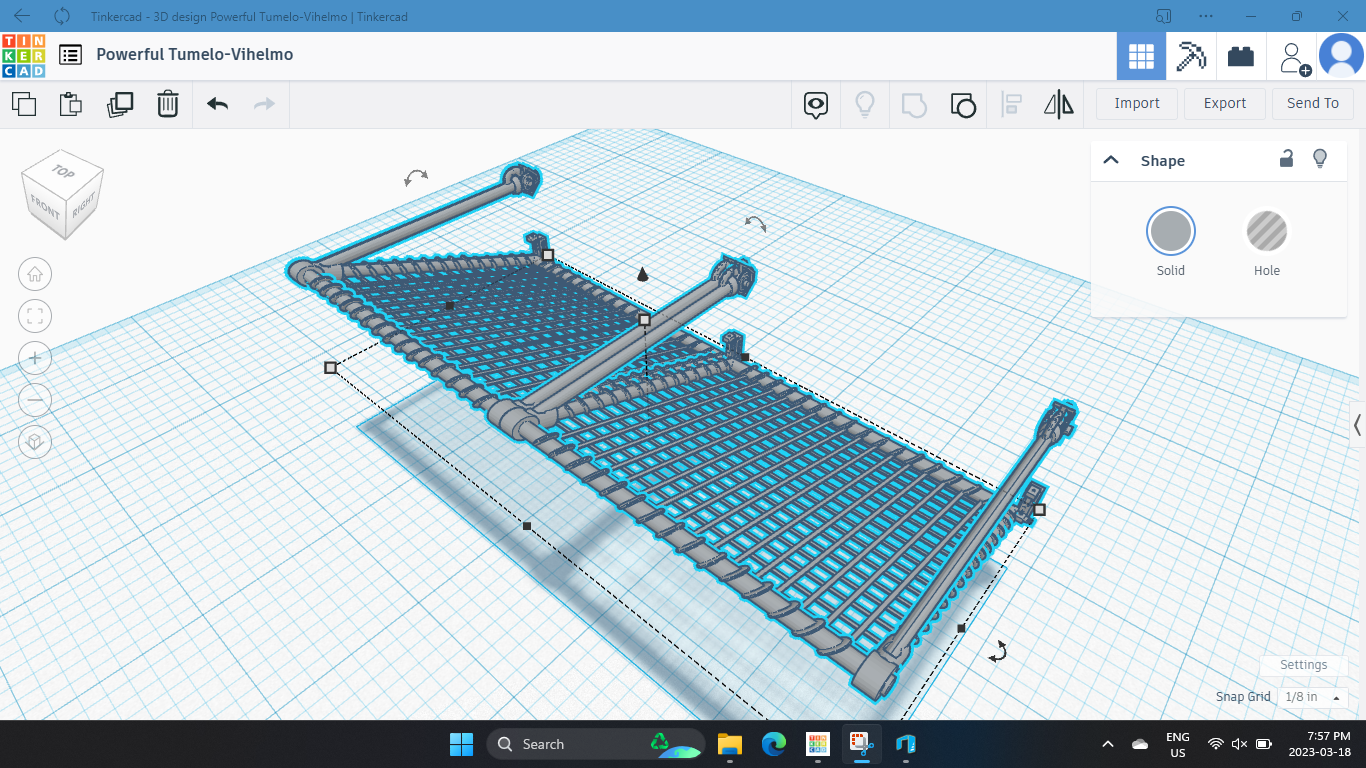Open the Snap Grid dropdown
Screen dimensions: 1366x768
pos(1312,697)
